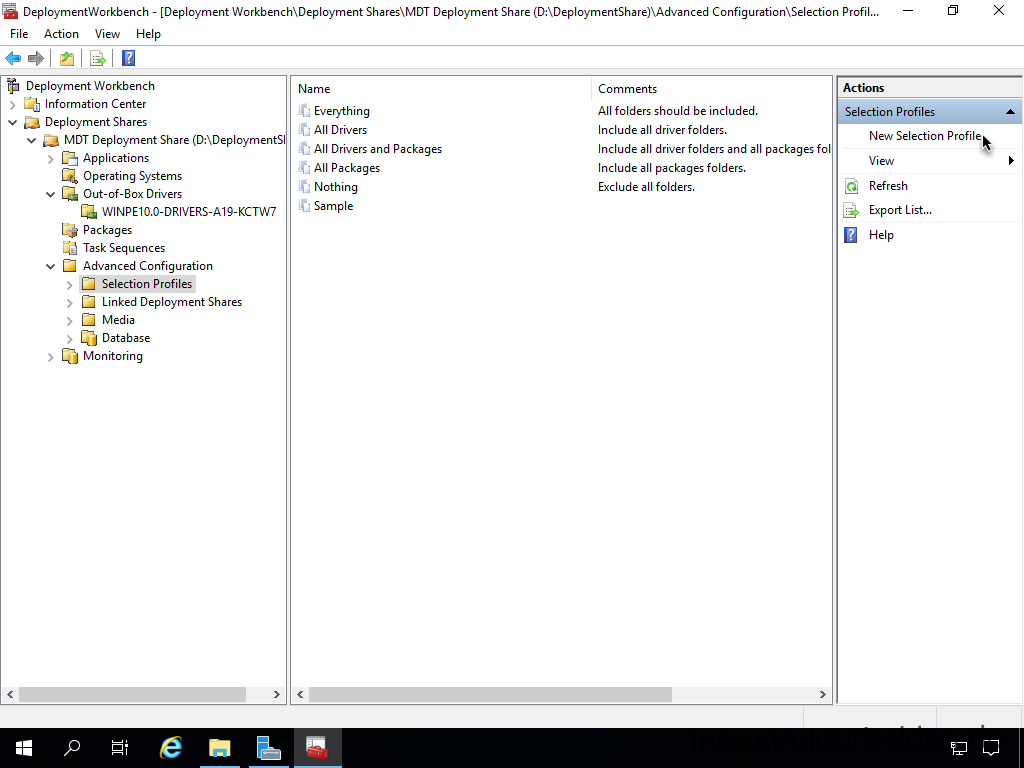Open the View menu in menu bar
Viewport: 1024px width, 768px height.
coord(107,34)
